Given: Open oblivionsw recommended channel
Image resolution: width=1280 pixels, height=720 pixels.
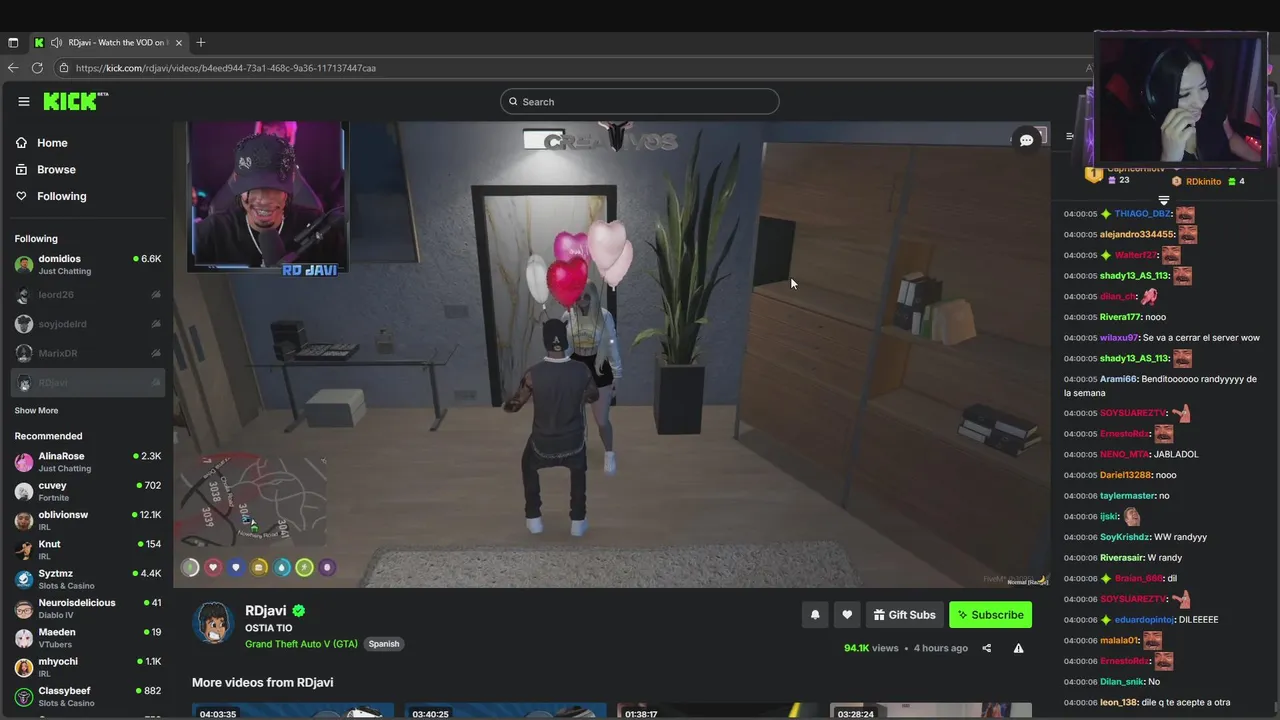Looking at the screenshot, I should click(88, 521).
